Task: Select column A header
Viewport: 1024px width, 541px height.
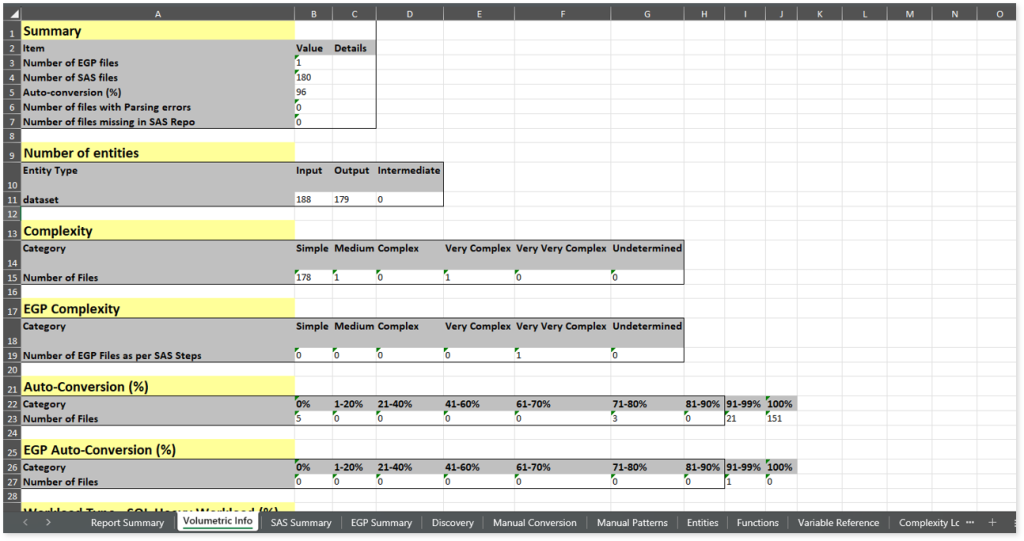Action: [x=159, y=13]
